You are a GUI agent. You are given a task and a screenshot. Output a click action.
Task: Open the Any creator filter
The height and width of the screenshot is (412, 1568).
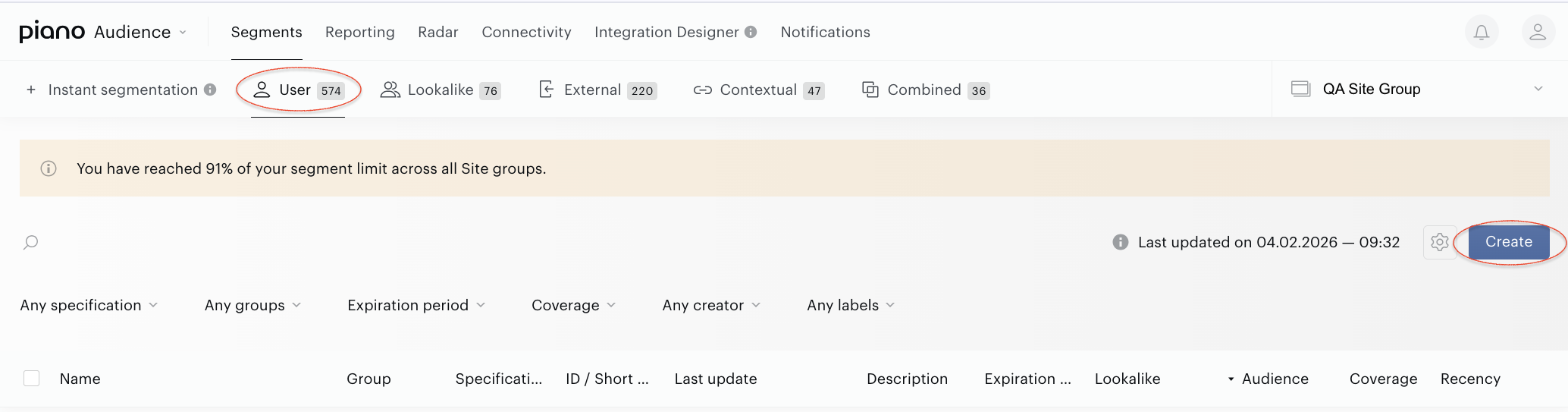[710, 305]
